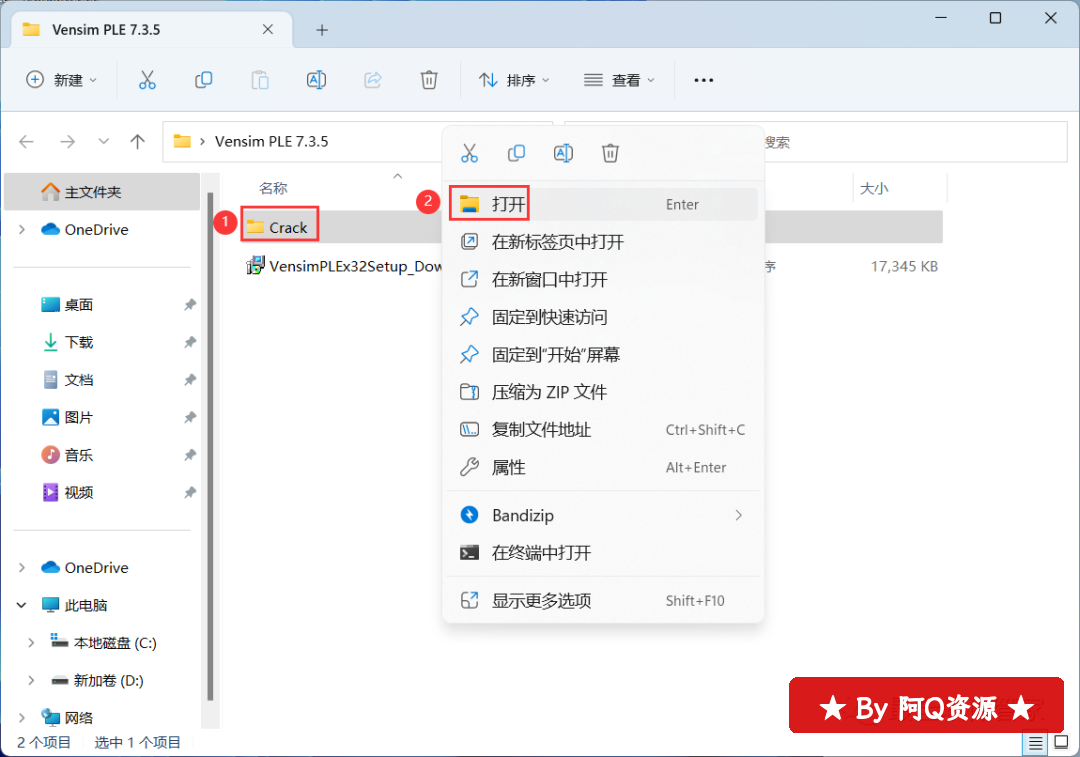Select 打开 in the context menu
Viewport: 1080px width, 757px height.
click(x=508, y=204)
